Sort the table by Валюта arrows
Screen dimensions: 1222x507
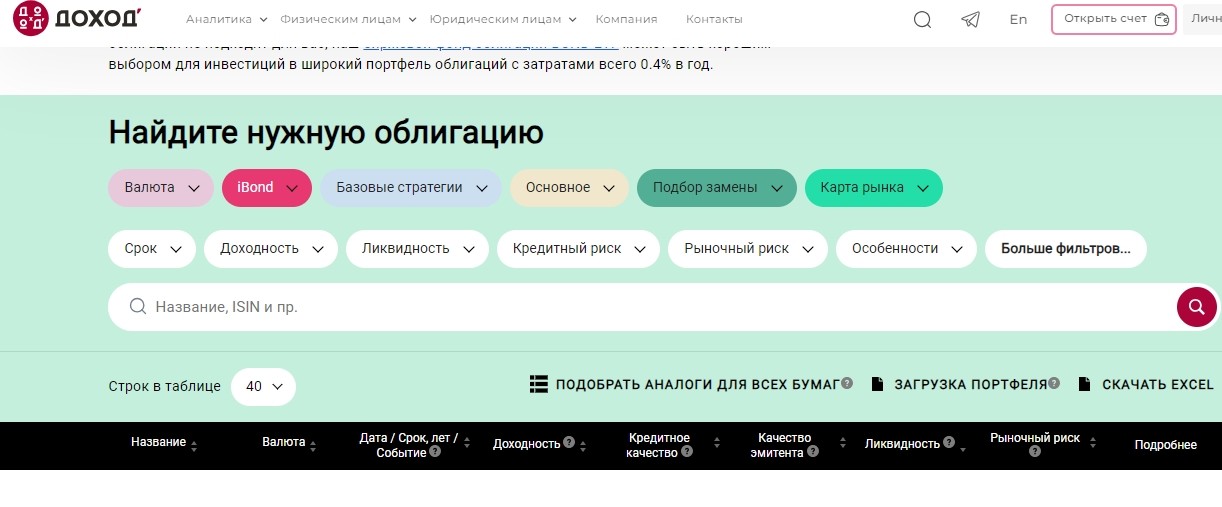[313, 445]
